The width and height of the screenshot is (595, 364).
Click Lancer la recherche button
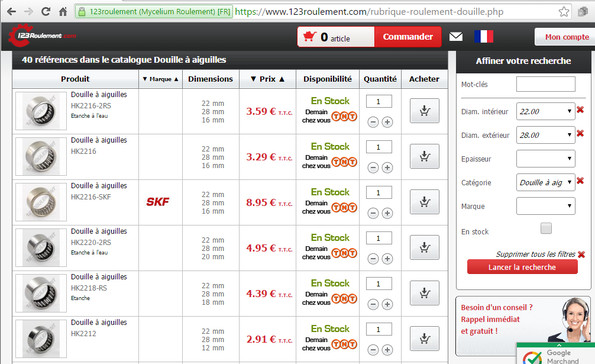(522, 267)
